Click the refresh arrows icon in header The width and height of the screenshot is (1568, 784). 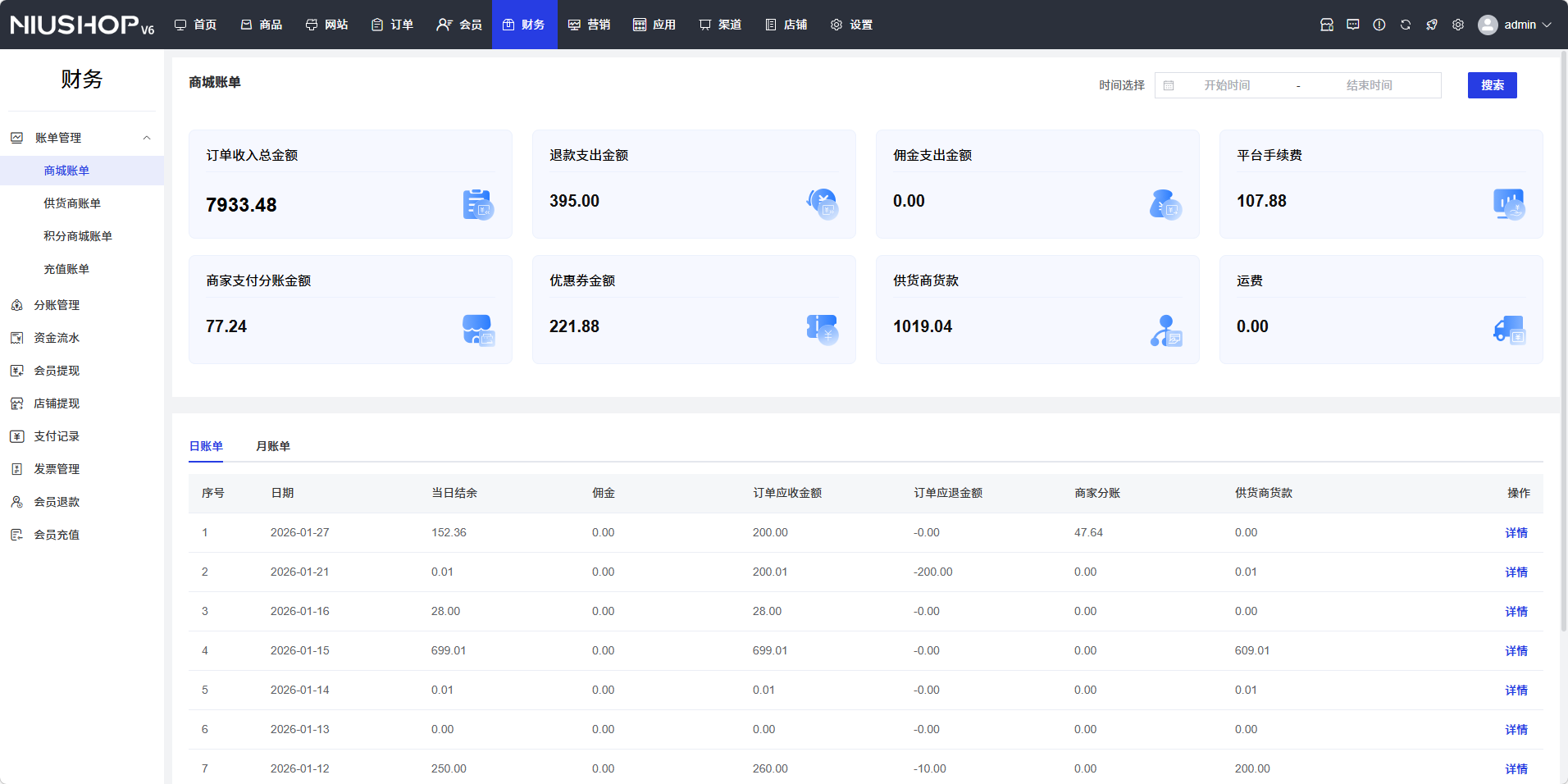[1406, 25]
